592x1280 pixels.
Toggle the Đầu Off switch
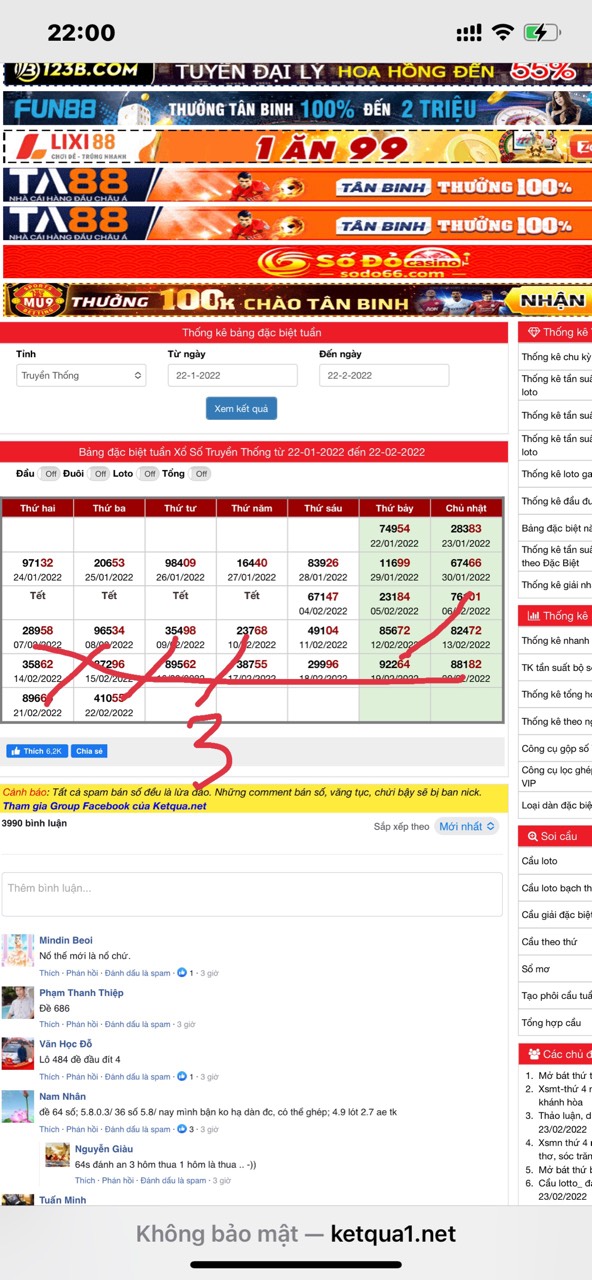[x=50, y=474]
